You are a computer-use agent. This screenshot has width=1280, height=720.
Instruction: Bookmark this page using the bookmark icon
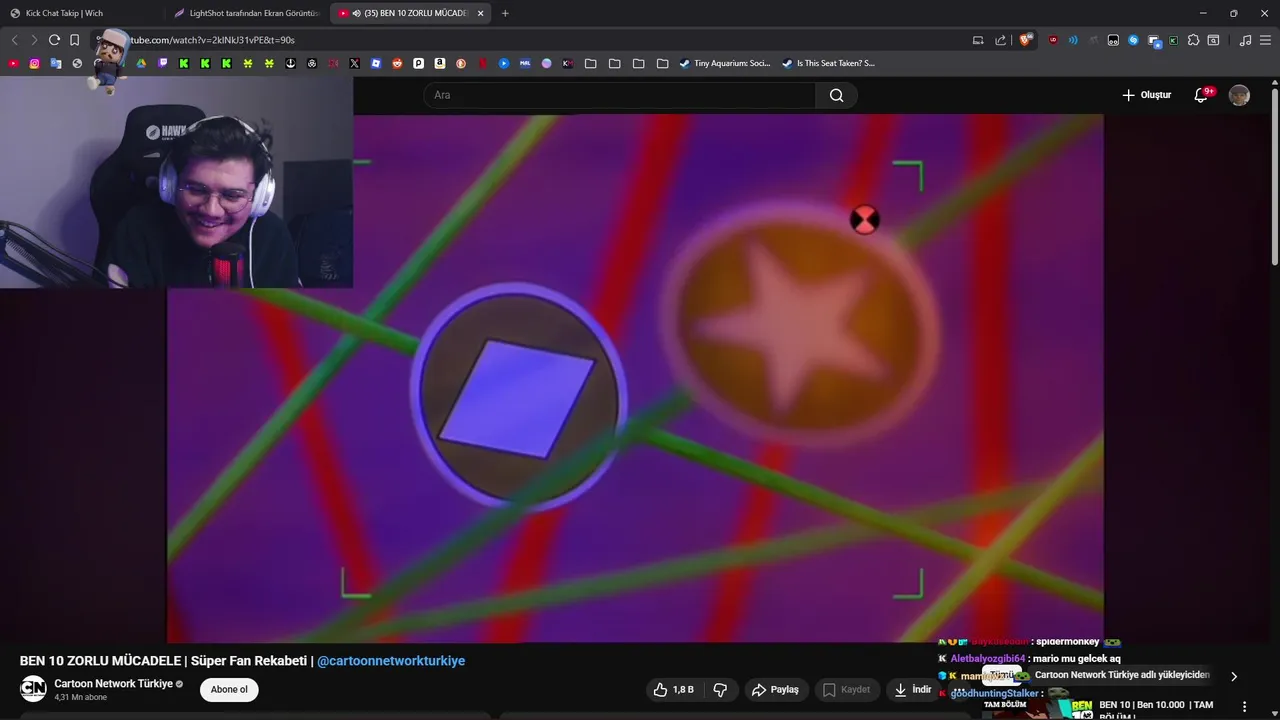74,40
